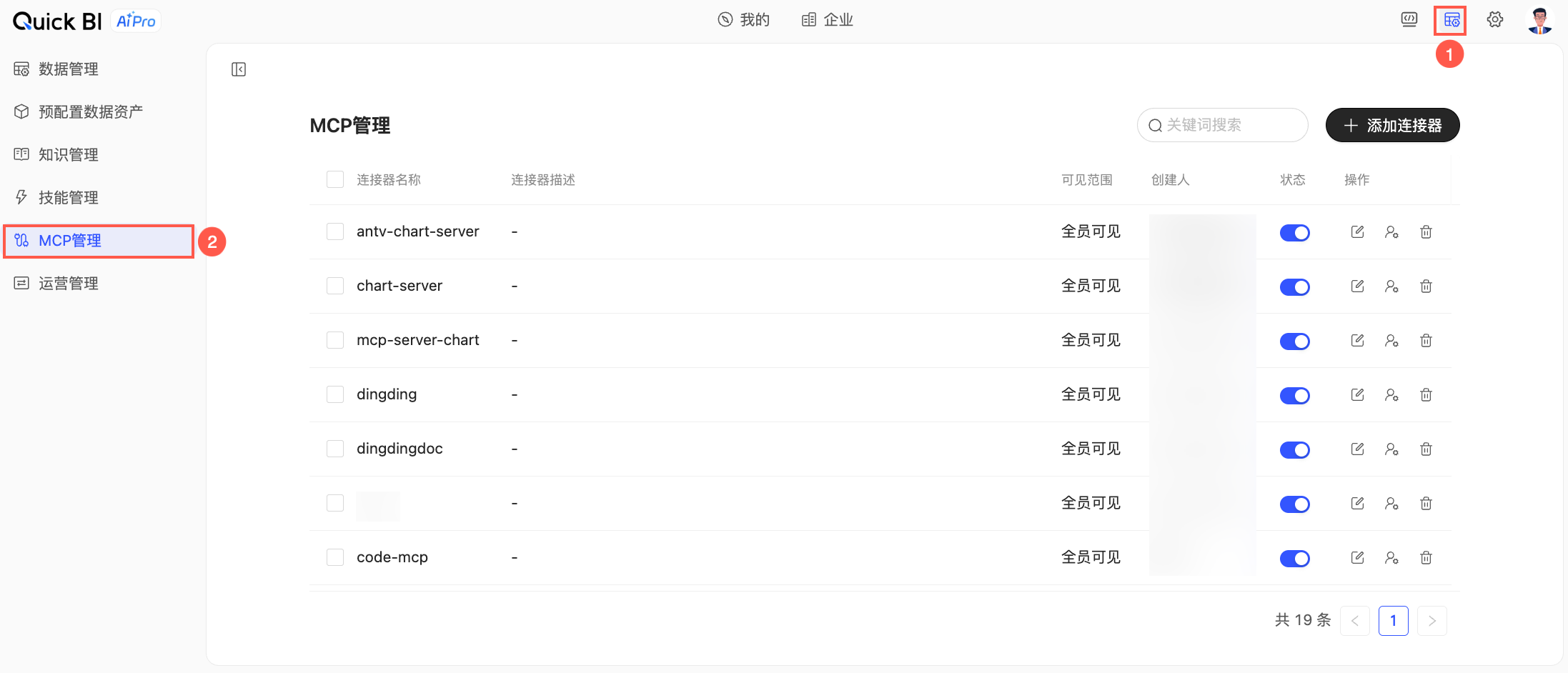Click the 共 19 条 total count

pyautogui.click(x=1303, y=620)
